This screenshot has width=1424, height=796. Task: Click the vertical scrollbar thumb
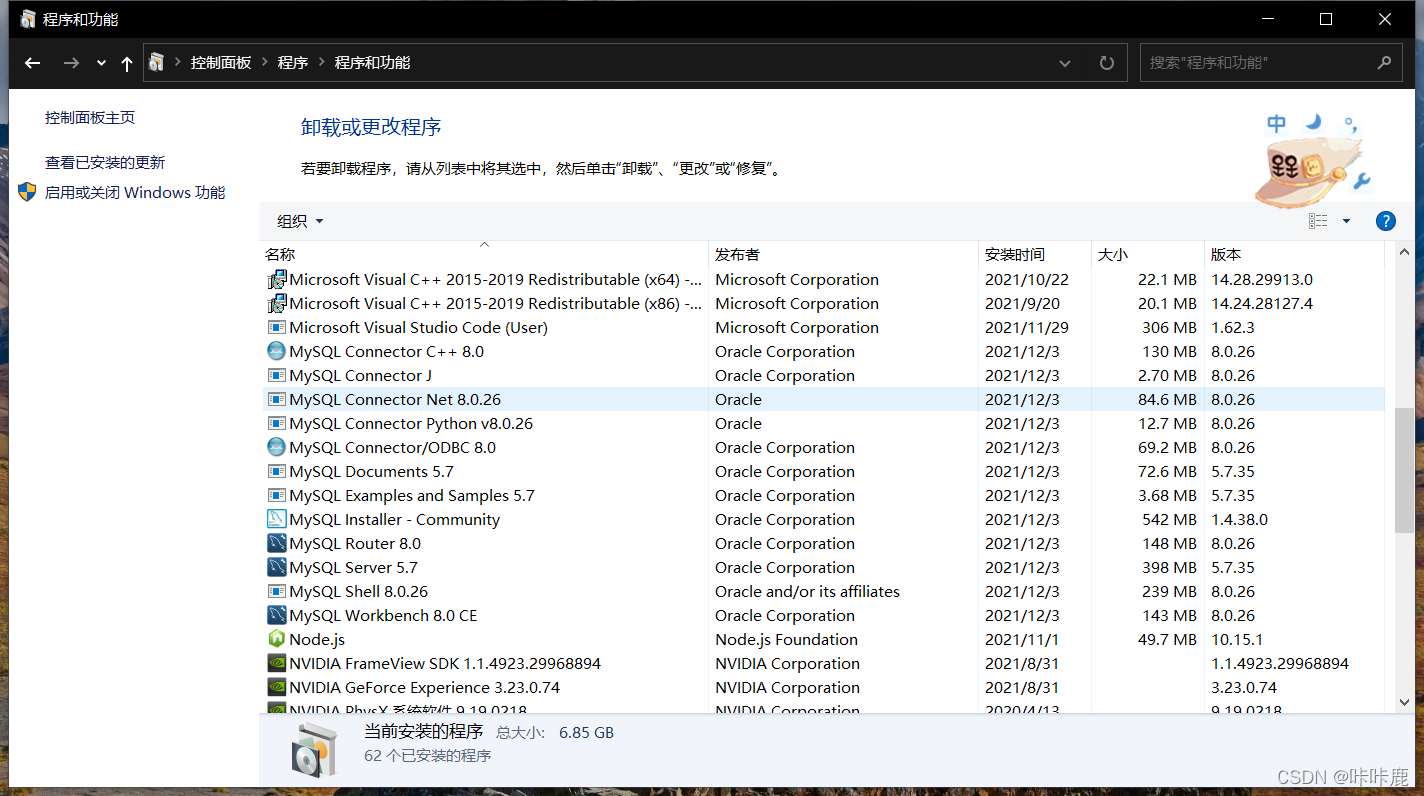pos(1404,469)
